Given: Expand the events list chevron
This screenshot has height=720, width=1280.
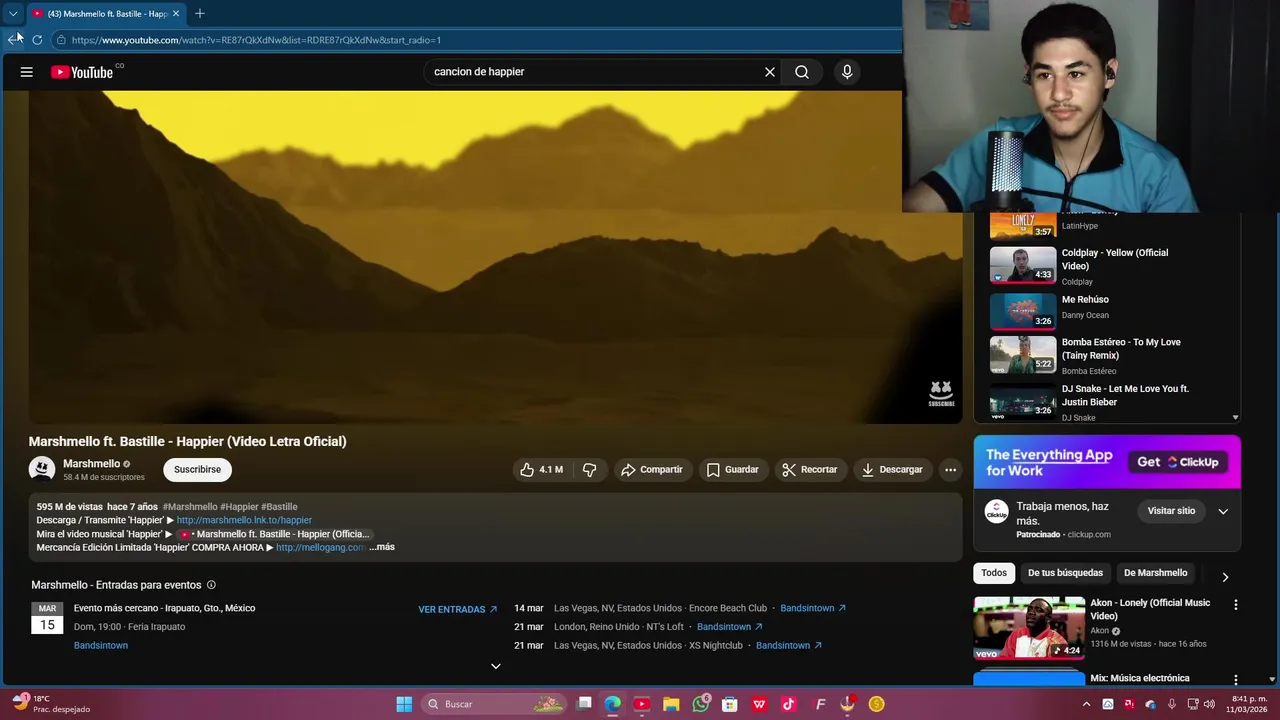Looking at the screenshot, I should coord(495,666).
